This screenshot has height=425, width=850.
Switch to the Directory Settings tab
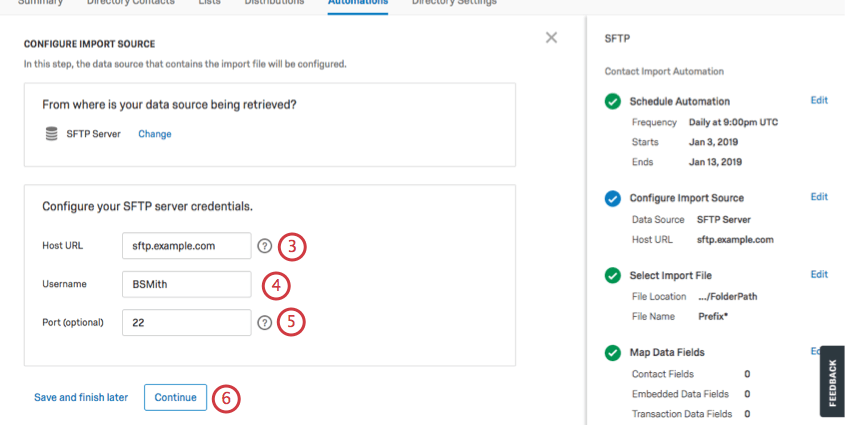click(x=454, y=3)
